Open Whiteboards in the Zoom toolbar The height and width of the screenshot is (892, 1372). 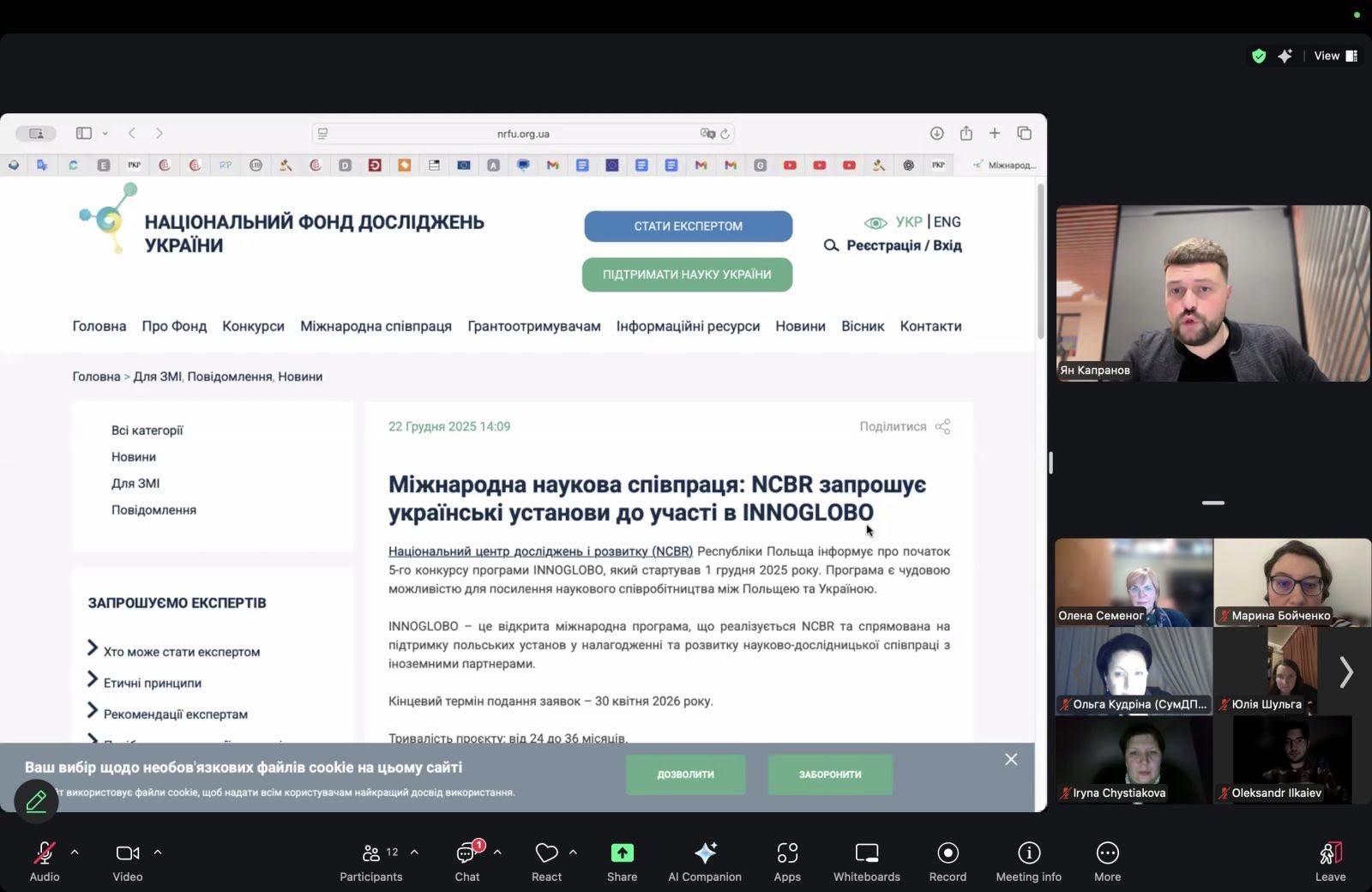(867, 861)
